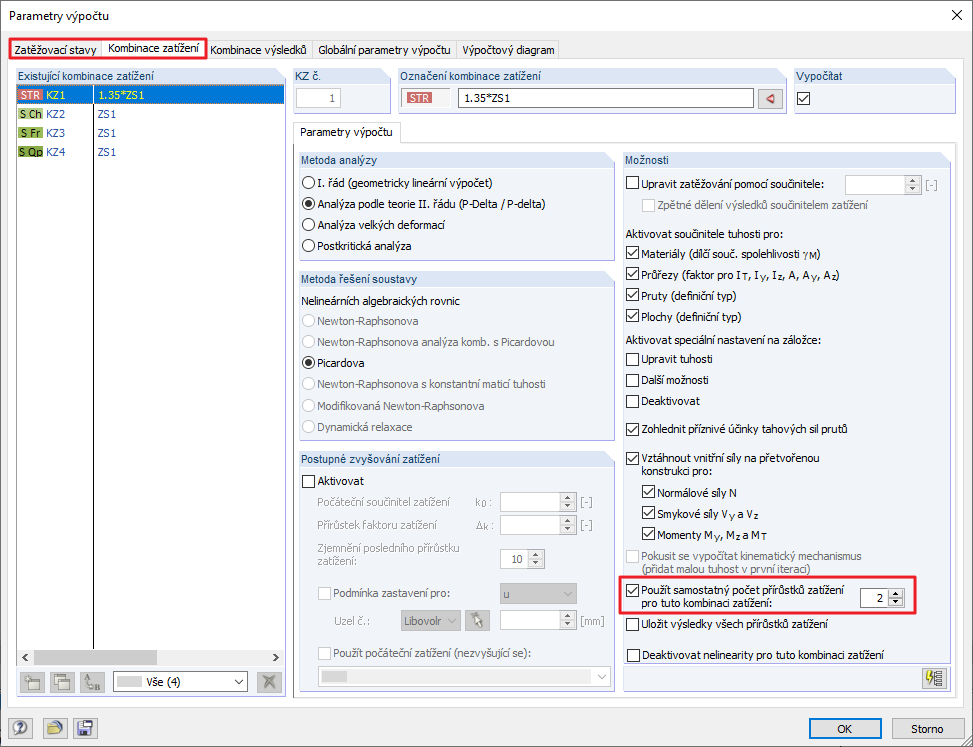
Task: Toggle Plochy (definiční typ) checkbox
Action: coord(632,317)
